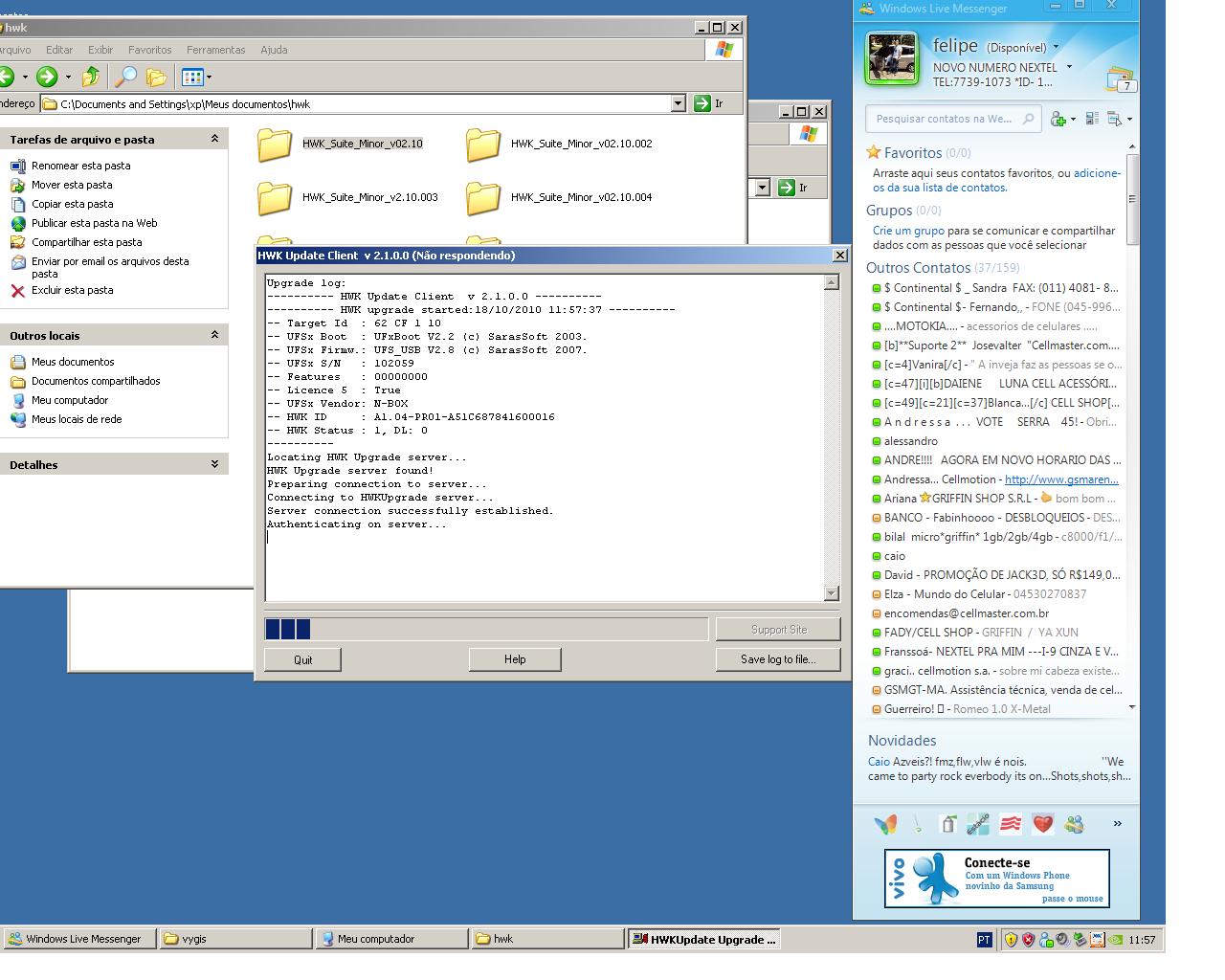
Task: Open the personal message dropdown arrow
Action: (1069, 67)
